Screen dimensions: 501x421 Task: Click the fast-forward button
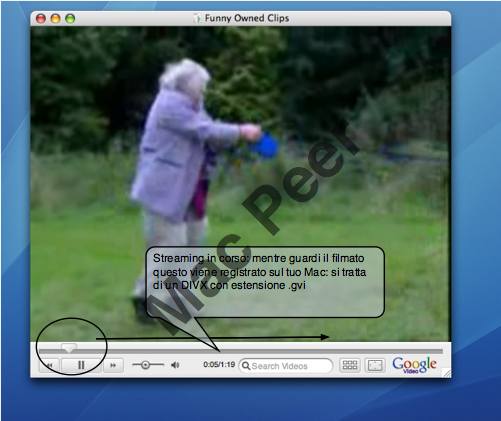coord(113,365)
